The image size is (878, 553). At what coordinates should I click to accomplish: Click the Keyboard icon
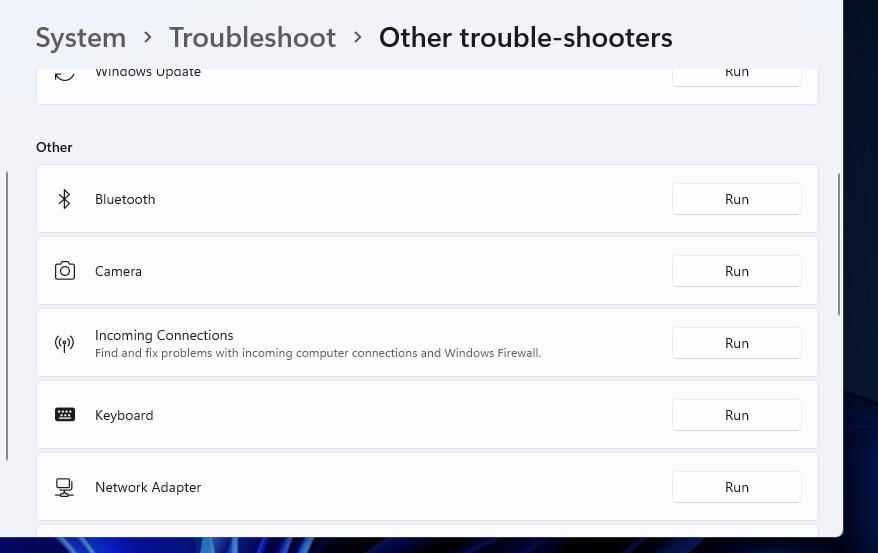tap(65, 415)
